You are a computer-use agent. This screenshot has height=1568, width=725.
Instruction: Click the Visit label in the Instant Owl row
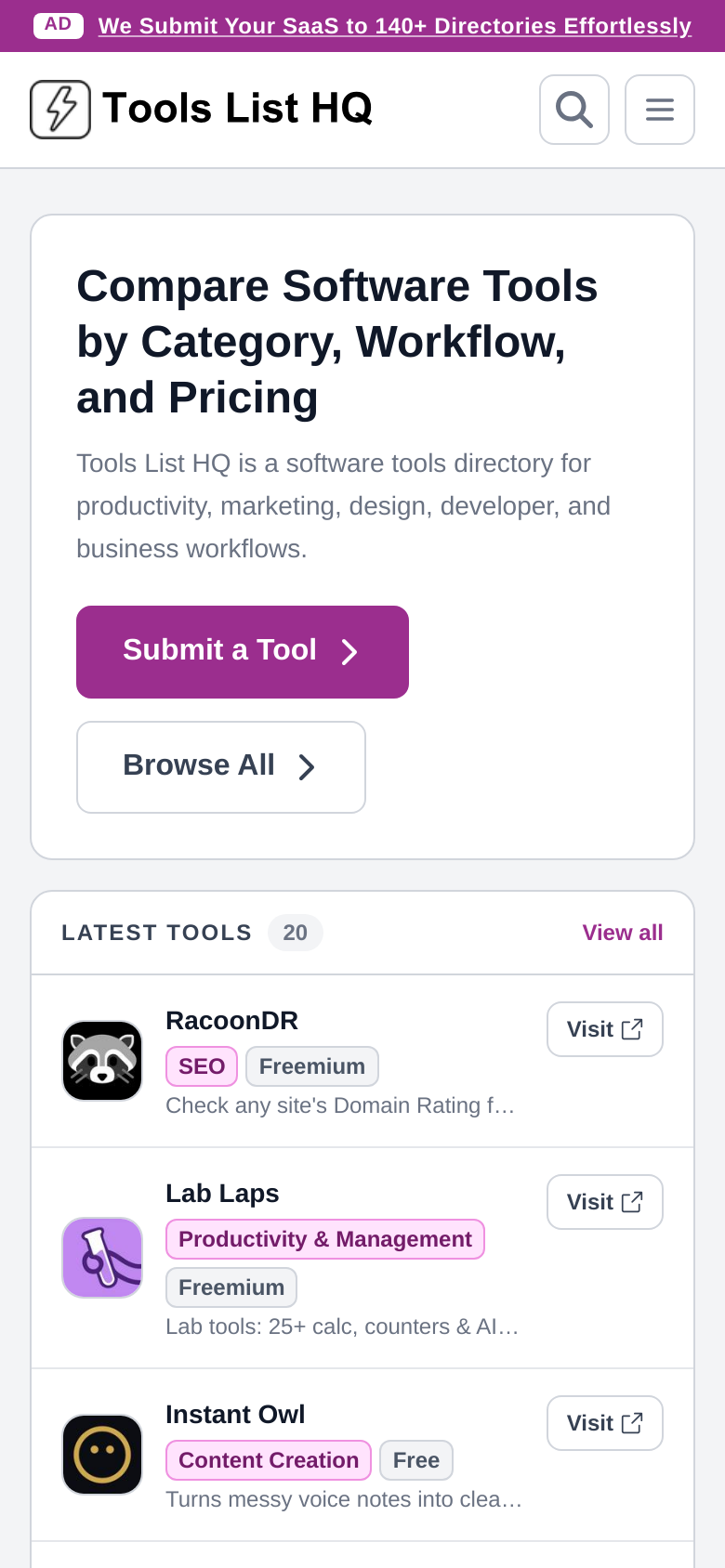590,1423
